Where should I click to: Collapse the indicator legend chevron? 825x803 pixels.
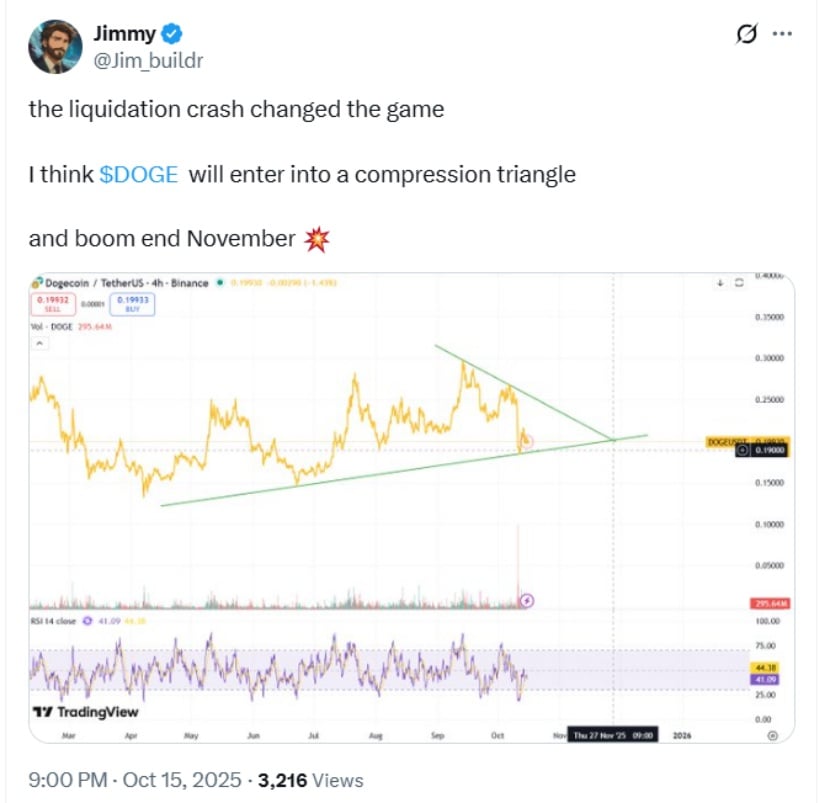point(39,343)
